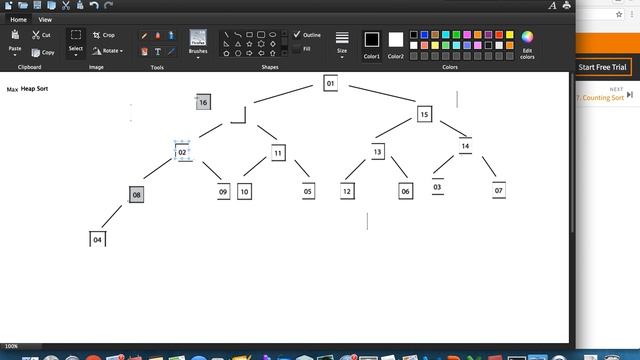Pick the Up arrow shape
The image size is (640, 360).
(x=273, y=53)
